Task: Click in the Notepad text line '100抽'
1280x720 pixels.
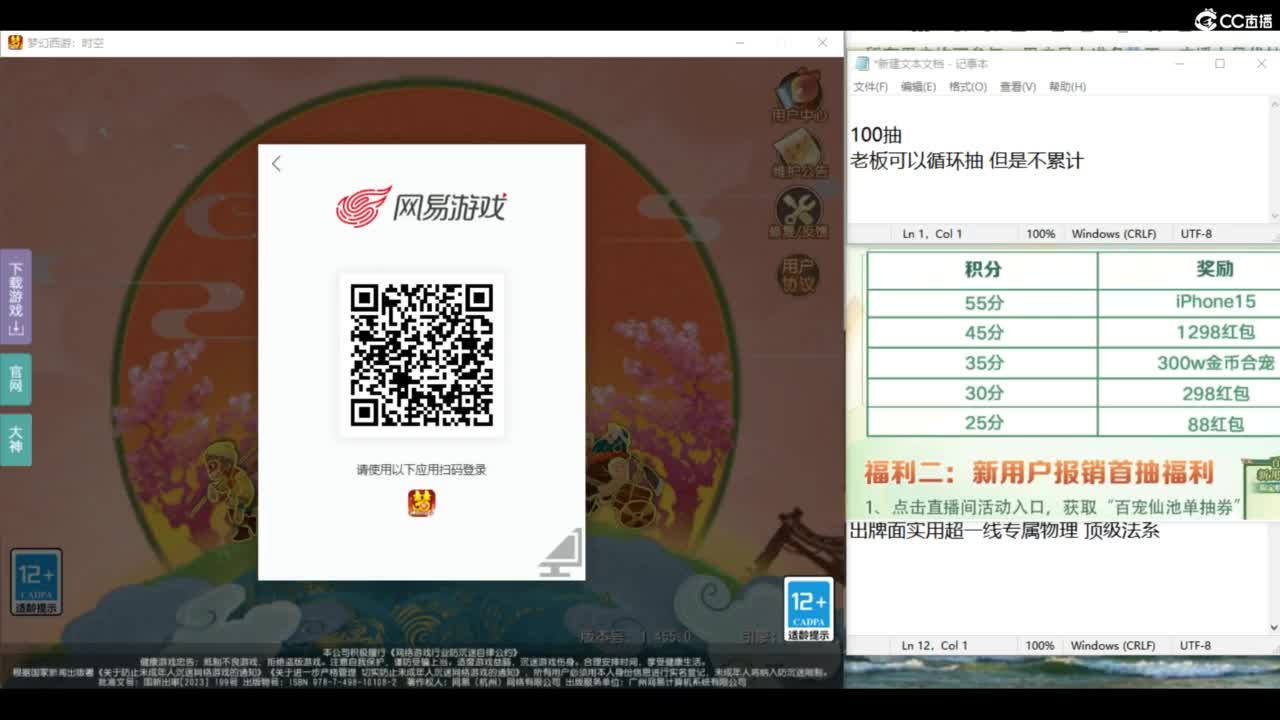Action: coord(876,135)
